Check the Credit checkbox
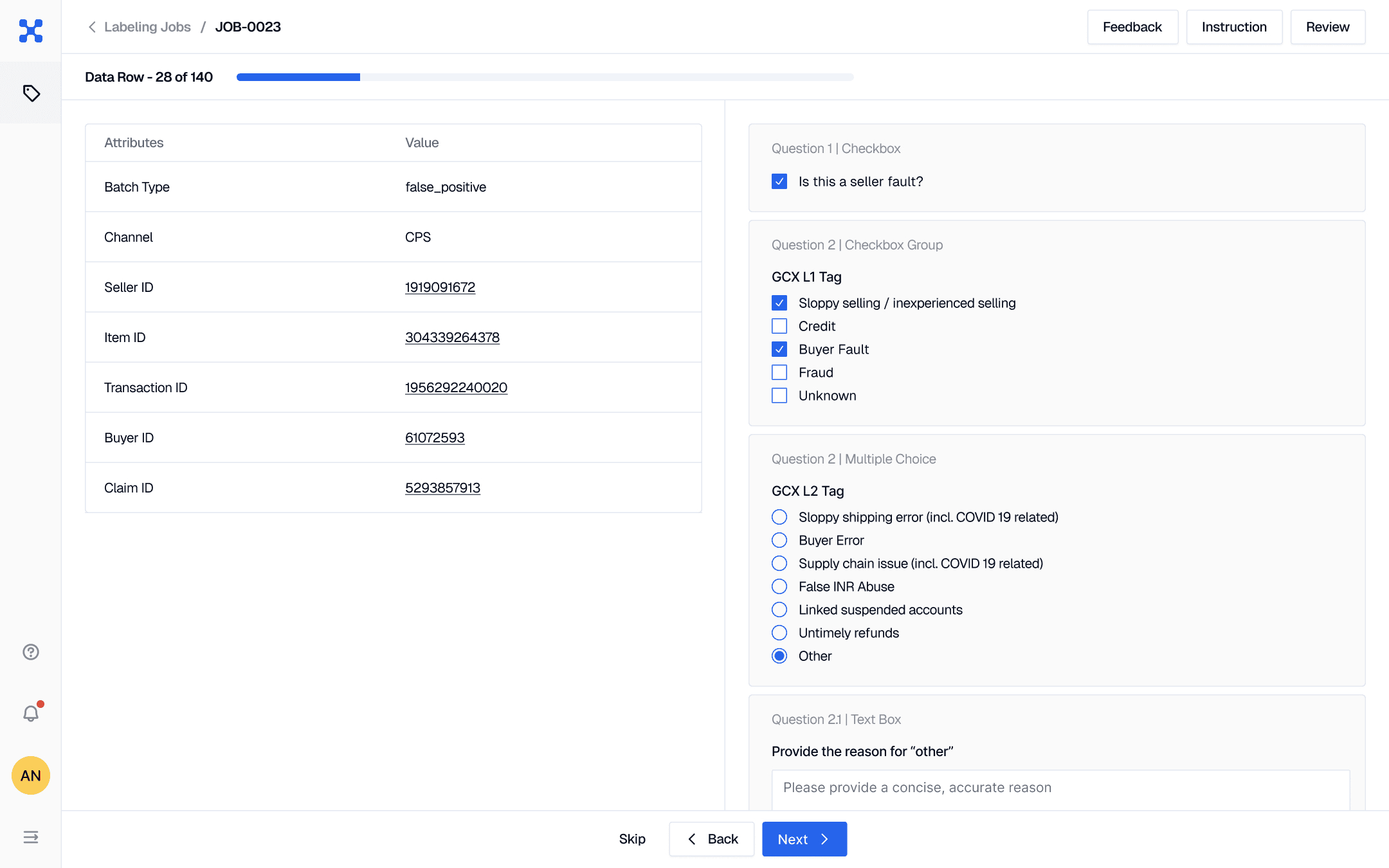This screenshot has height=868, width=1389. pyautogui.click(x=779, y=326)
